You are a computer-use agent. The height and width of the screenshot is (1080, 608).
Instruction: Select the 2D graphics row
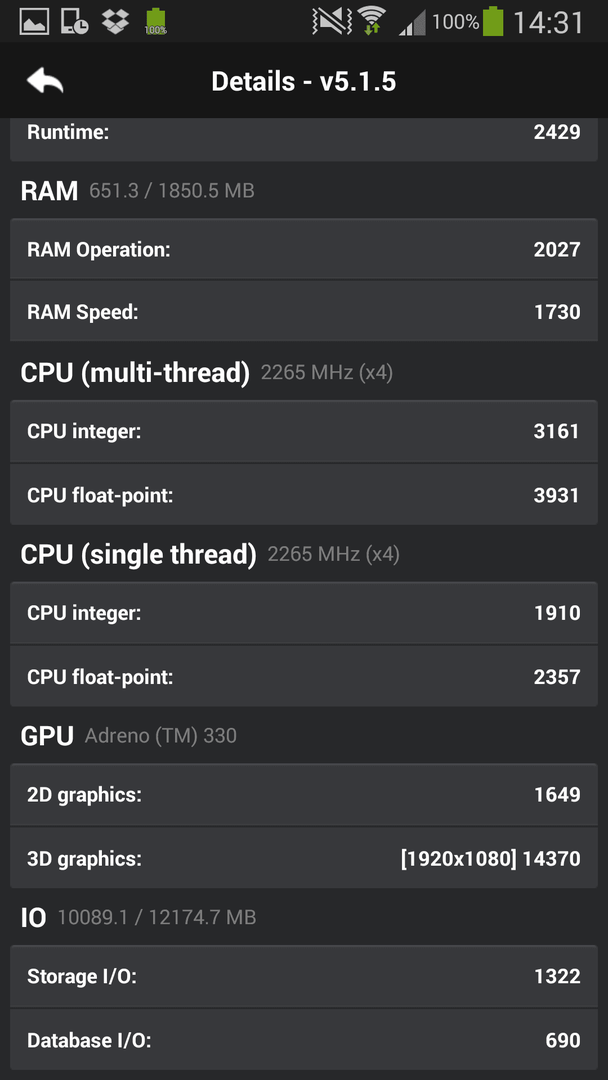pyautogui.click(x=304, y=795)
